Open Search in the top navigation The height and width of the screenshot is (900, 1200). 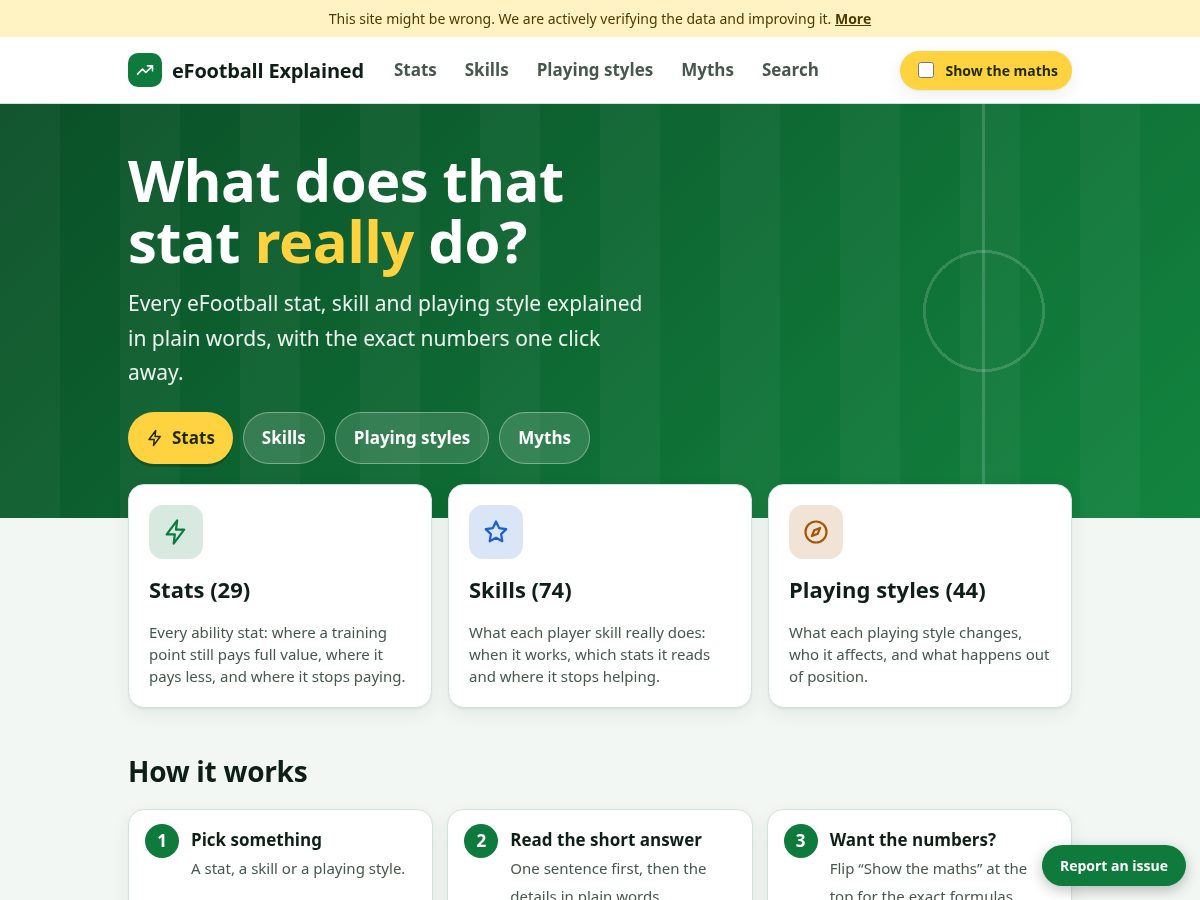pos(790,70)
